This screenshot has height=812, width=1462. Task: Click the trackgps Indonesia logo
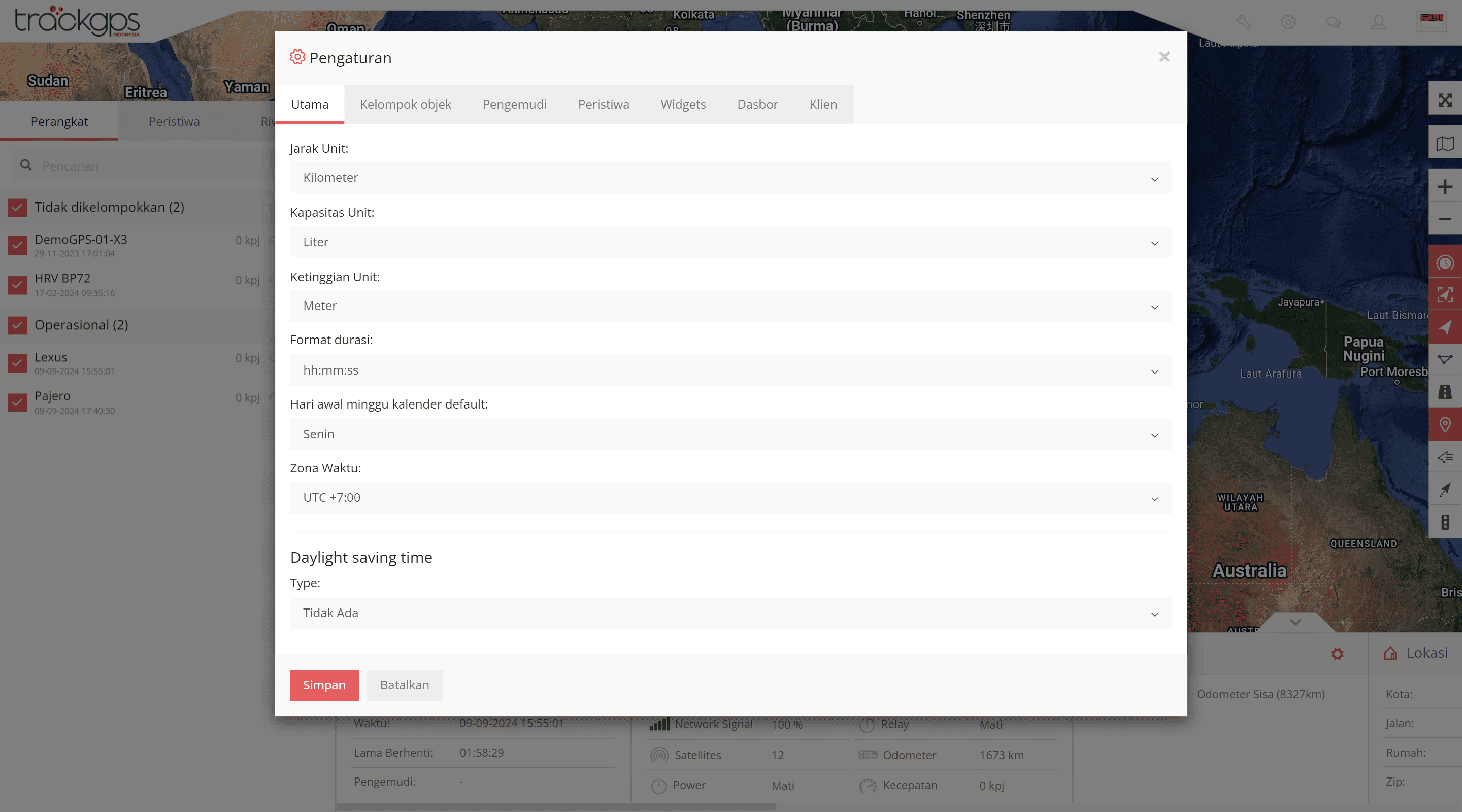[x=77, y=21]
